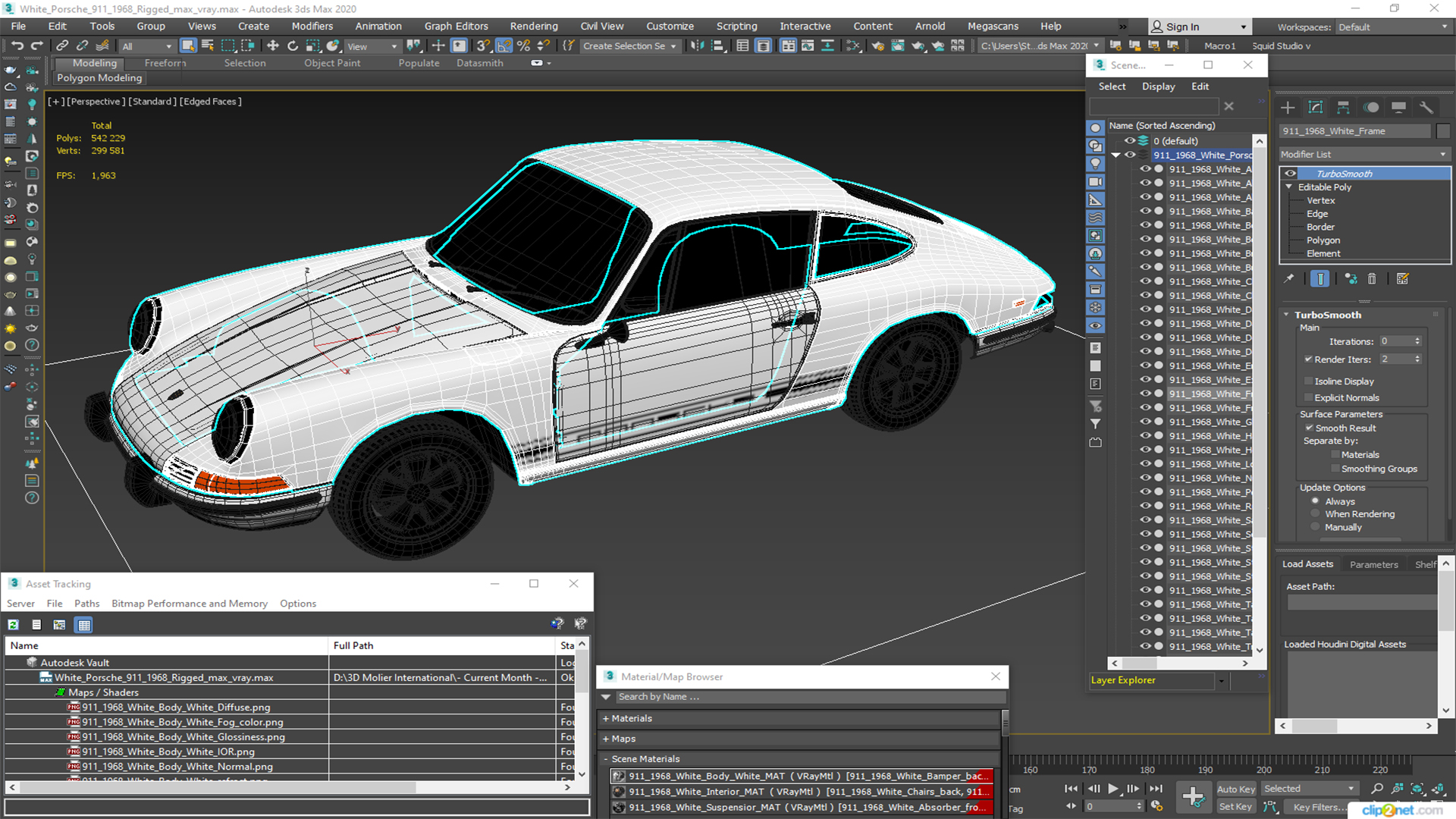
Task: Activate the Select and Link tool
Action: pos(62,45)
